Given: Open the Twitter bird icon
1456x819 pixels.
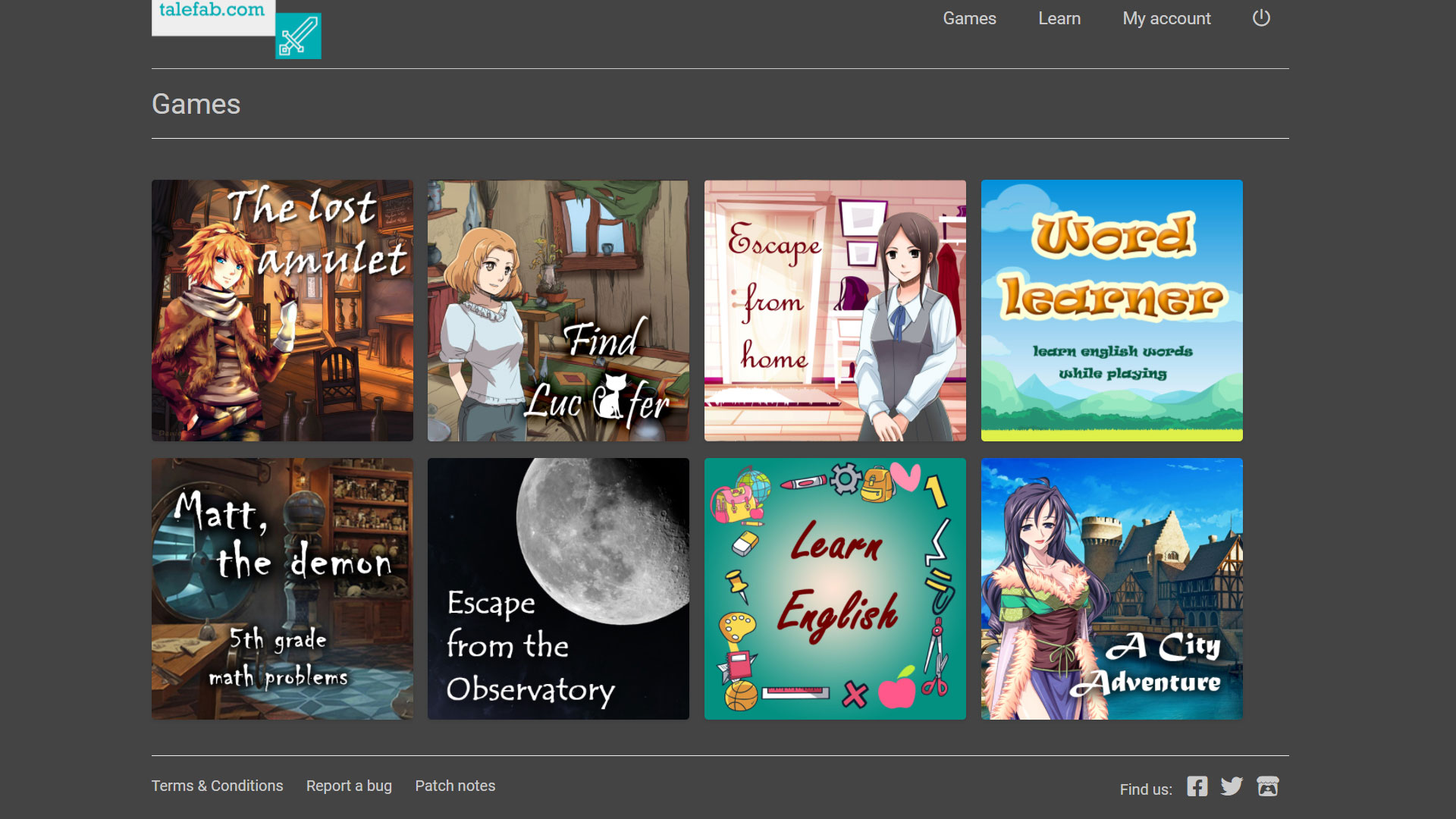Looking at the screenshot, I should pos(1232,786).
